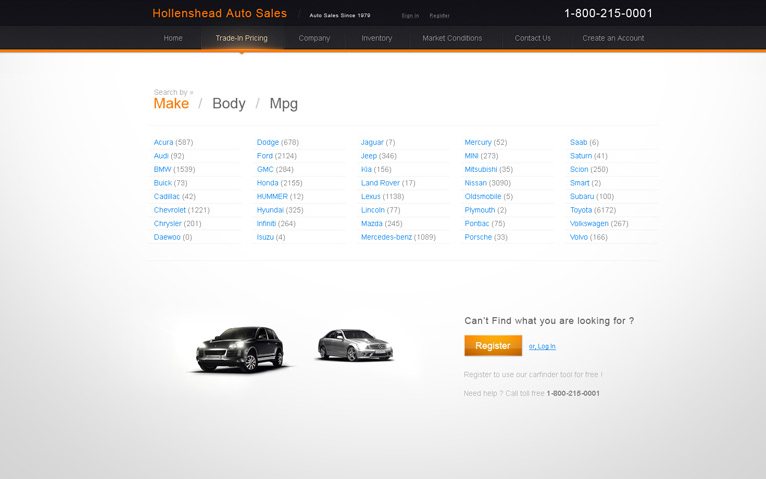This screenshot has height=479, width=766.
Task: View Toyota listings
Action: (x=581, y=210)
